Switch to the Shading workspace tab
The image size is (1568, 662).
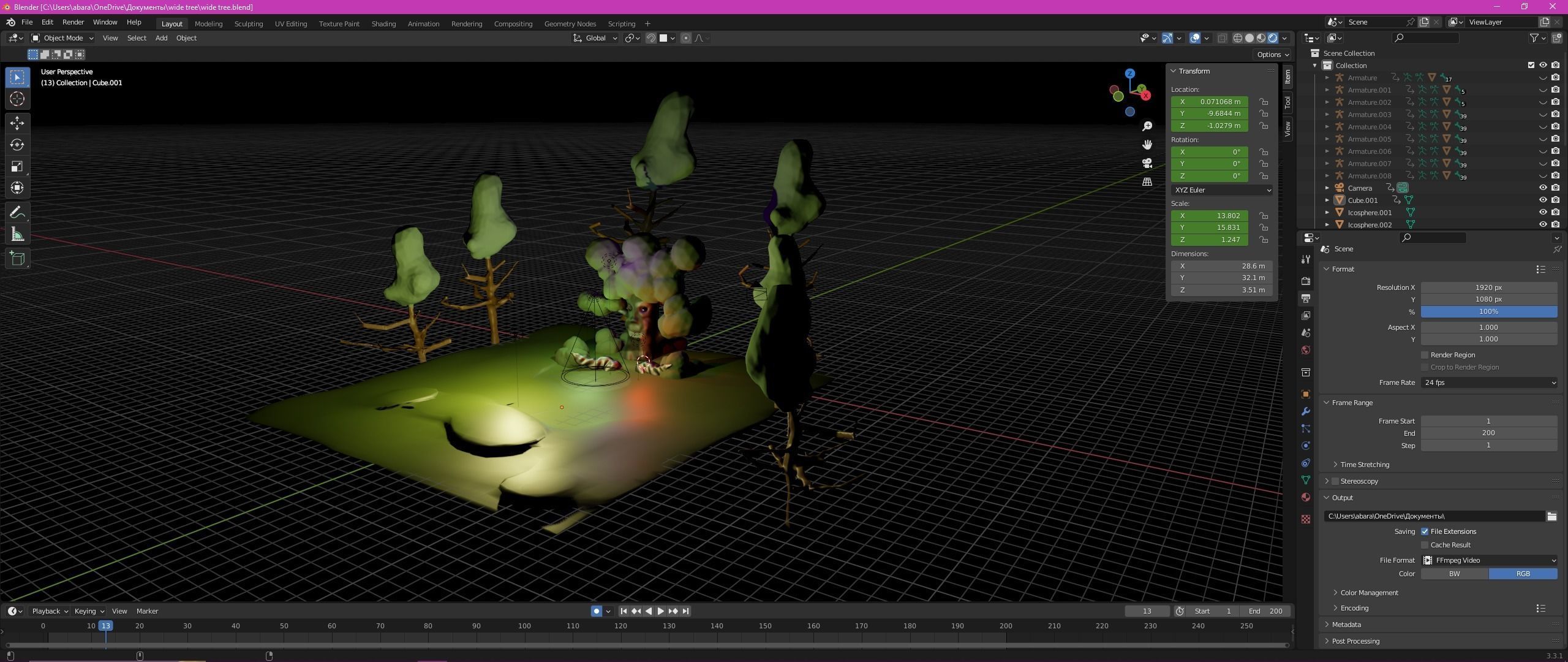(383, 24)
